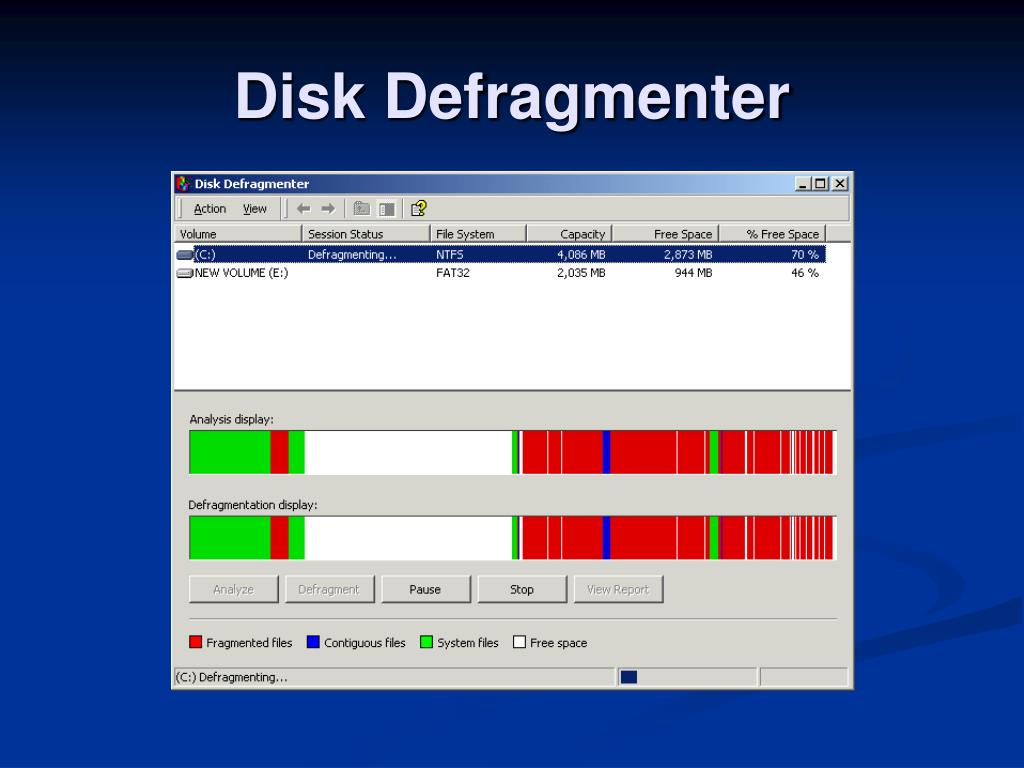
Task: Maximize the Disk Defragmenter window
Action: (820, 184)
